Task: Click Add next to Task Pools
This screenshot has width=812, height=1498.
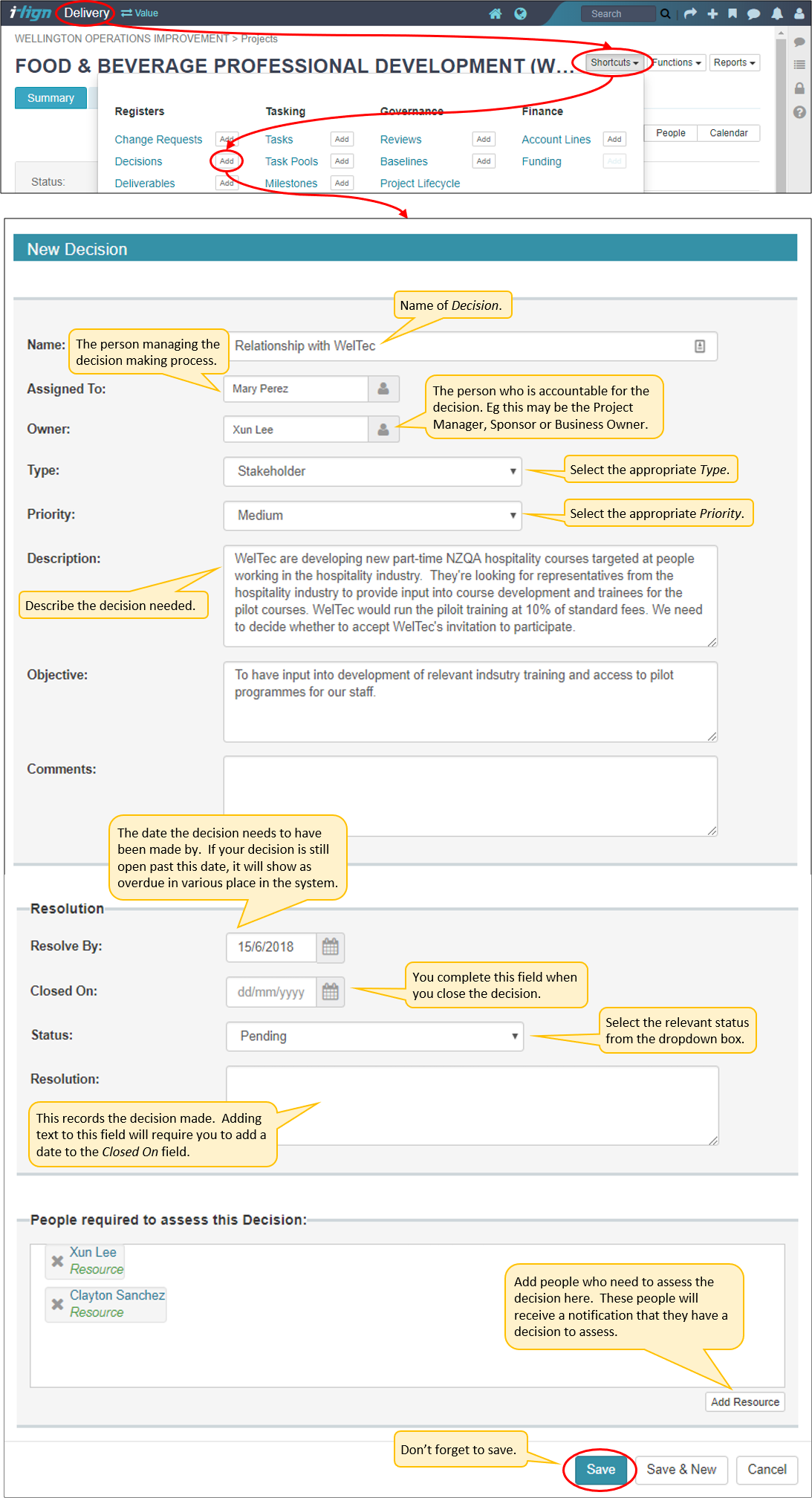Action: tap(342, 161)
